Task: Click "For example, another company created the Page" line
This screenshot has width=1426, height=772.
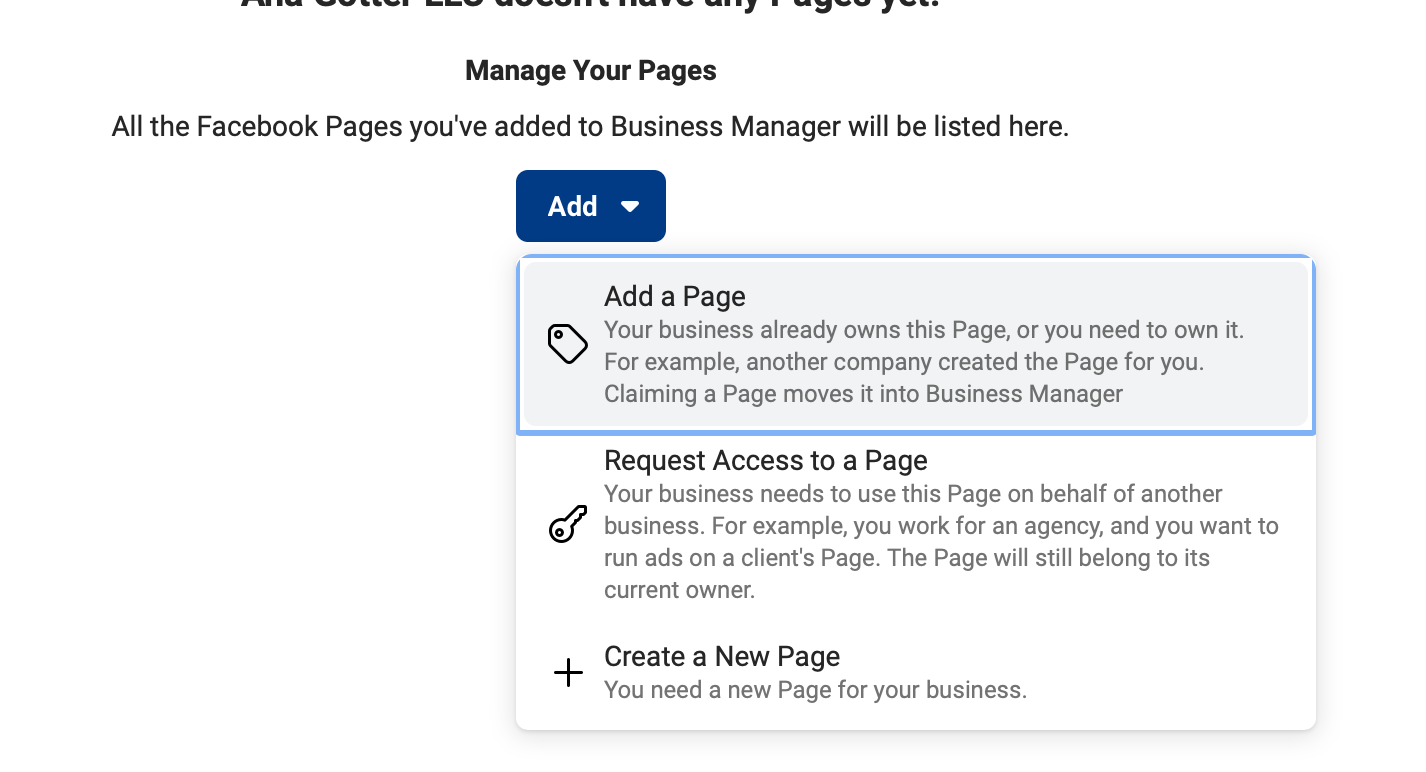Action: (x=903, y=362)
